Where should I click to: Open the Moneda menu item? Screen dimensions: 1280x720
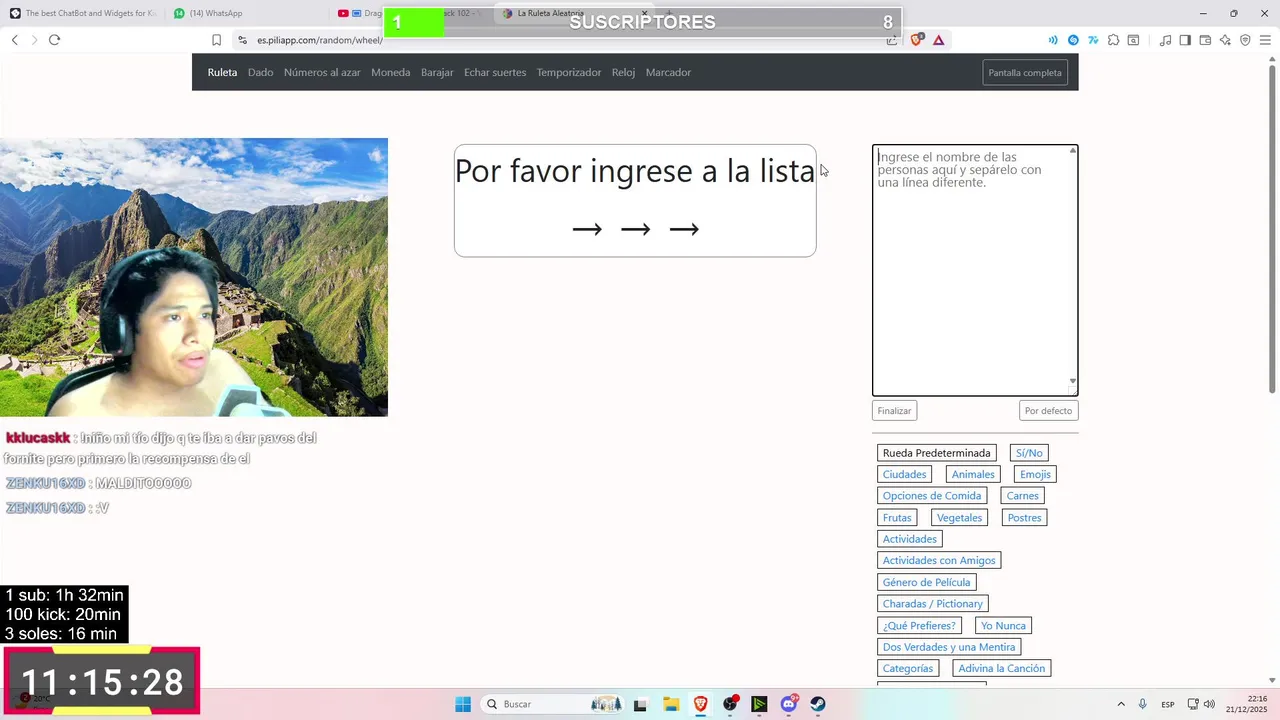[390, 72]
